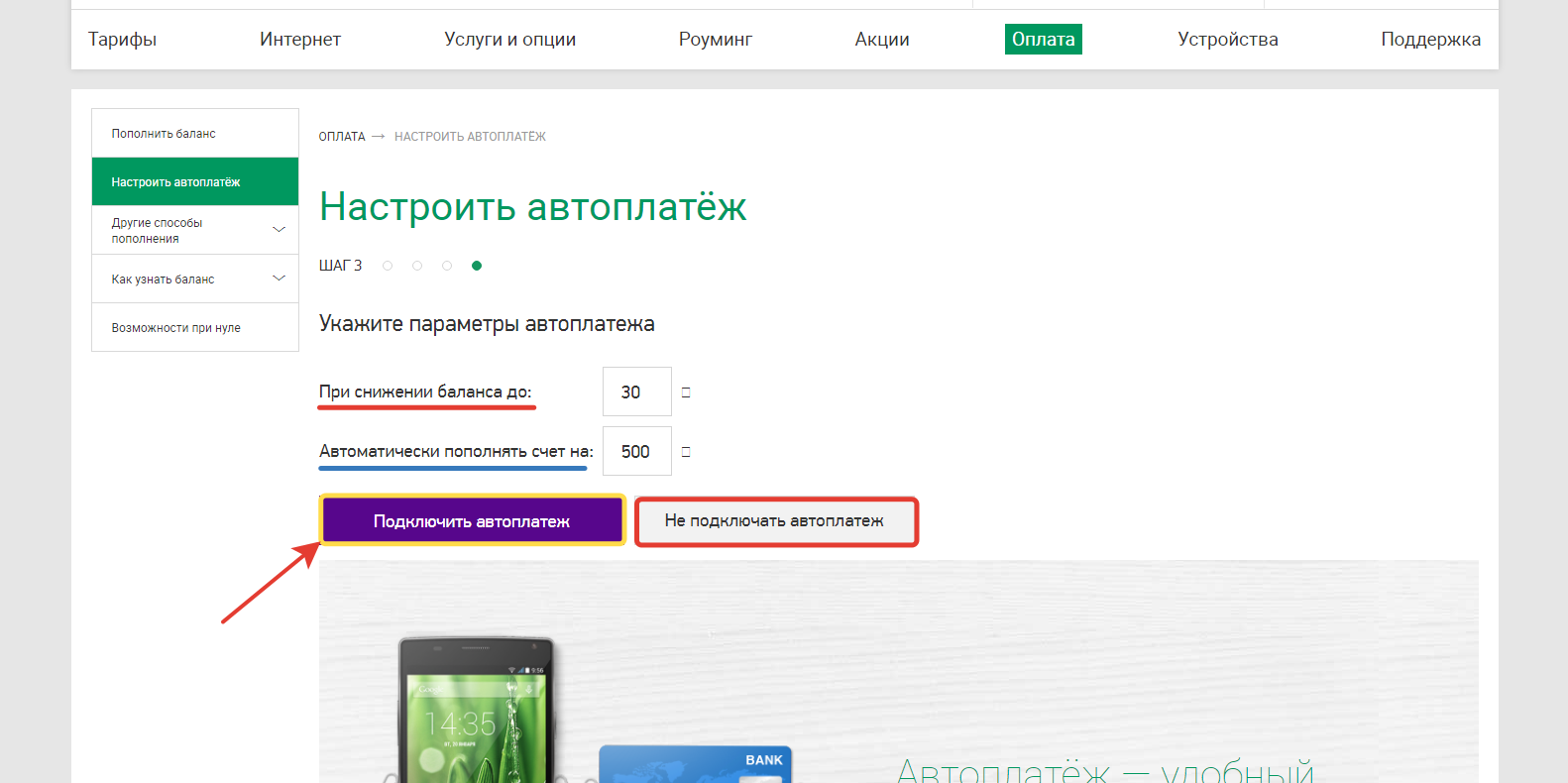Open Возможности при нуле in the sidebar
1568x783 pixels.
pyautogui.click(x=195, y=327)
